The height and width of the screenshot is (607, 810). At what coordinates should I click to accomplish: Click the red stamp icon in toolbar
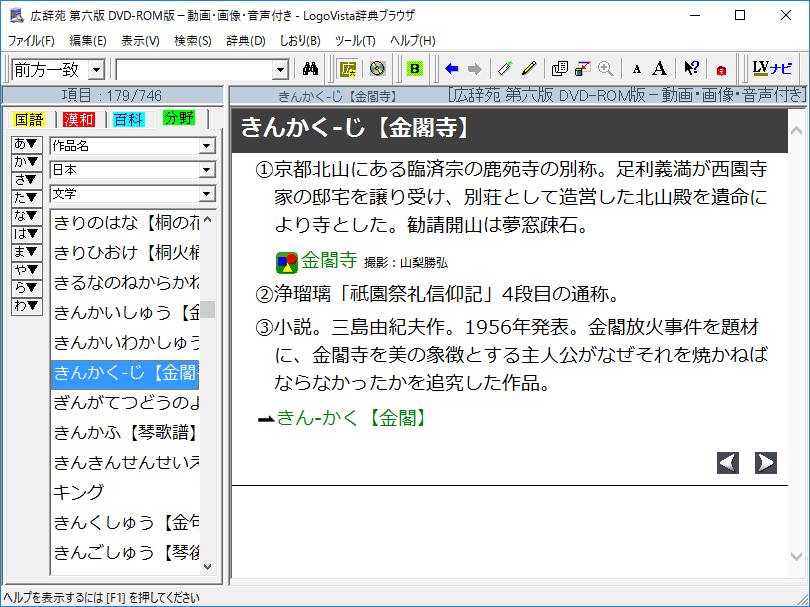[722, 70]
